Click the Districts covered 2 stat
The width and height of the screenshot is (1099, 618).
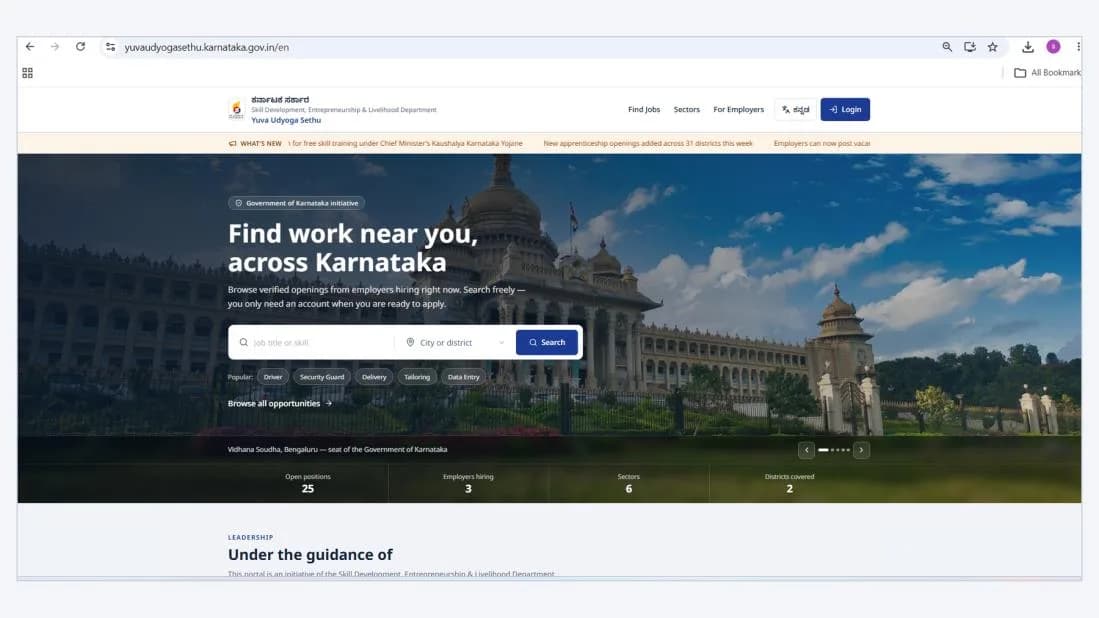pyautogui.click(x=789, y=483)
